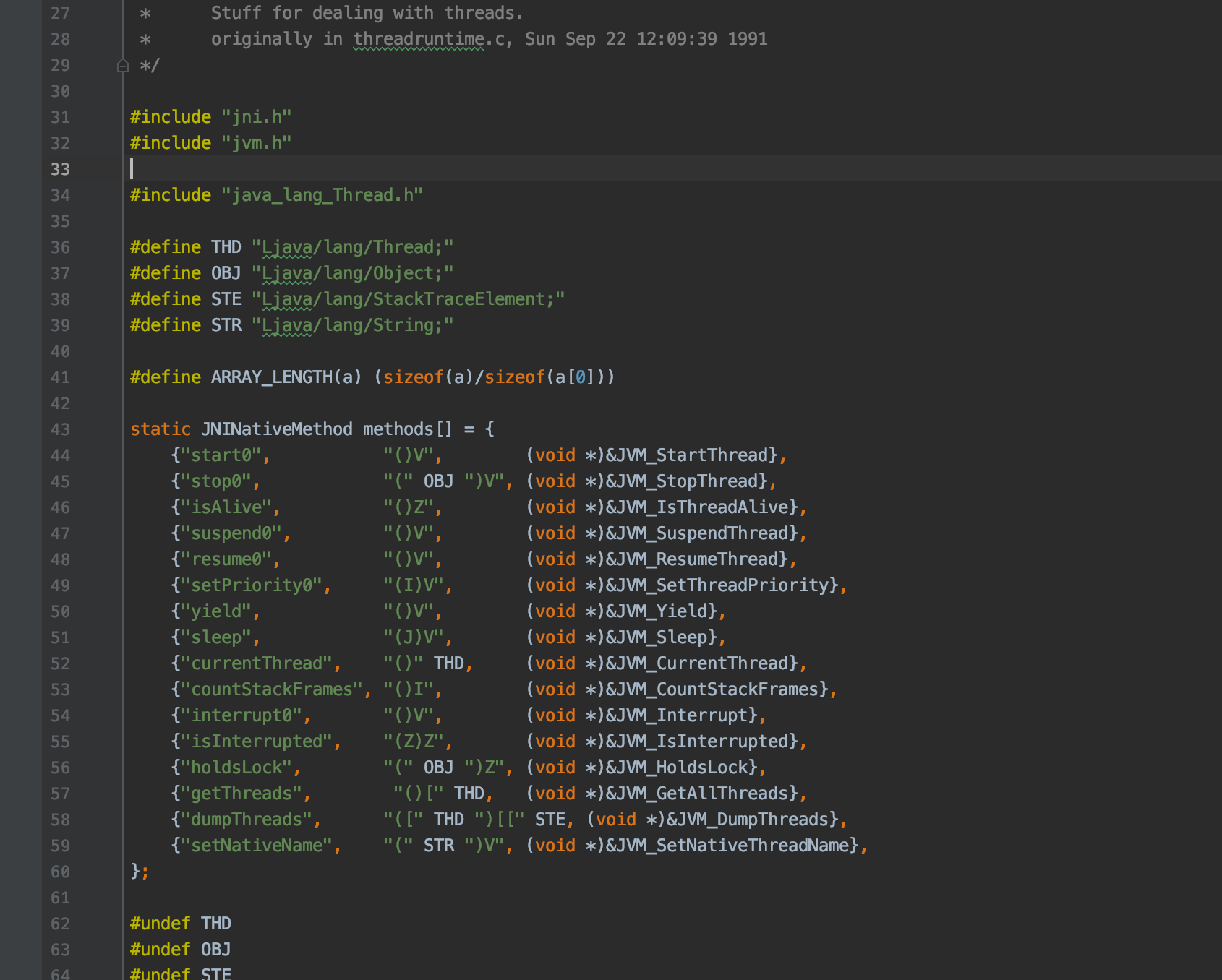
Task: Click the STR macro definition name on line 39
Action: [x=226, y=325]
